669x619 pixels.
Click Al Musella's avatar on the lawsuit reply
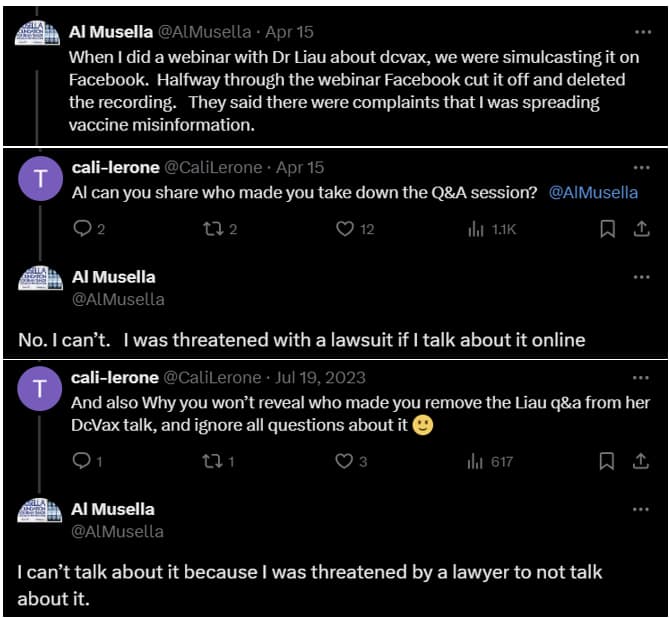[x=39, y=285]
